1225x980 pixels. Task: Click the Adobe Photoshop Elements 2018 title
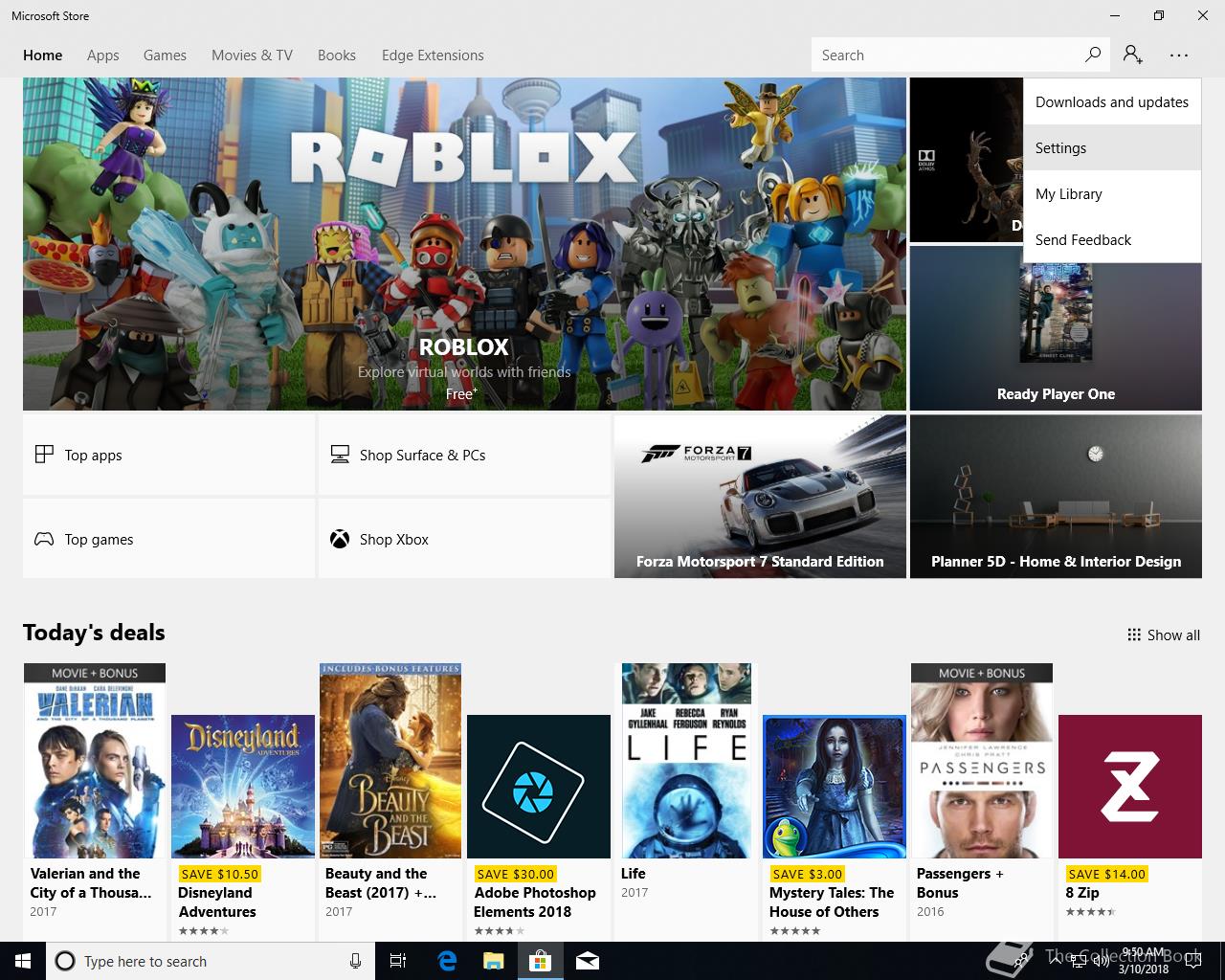(535, 902)
